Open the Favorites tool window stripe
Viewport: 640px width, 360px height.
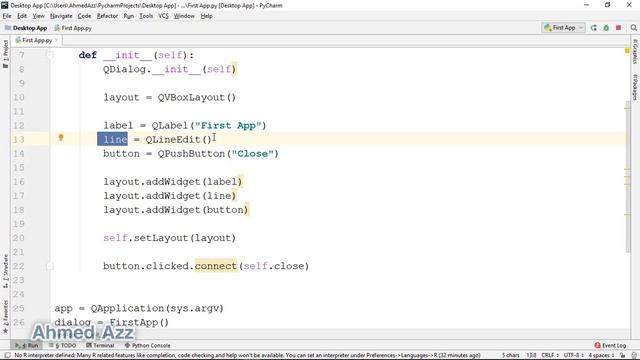[5, 317]
